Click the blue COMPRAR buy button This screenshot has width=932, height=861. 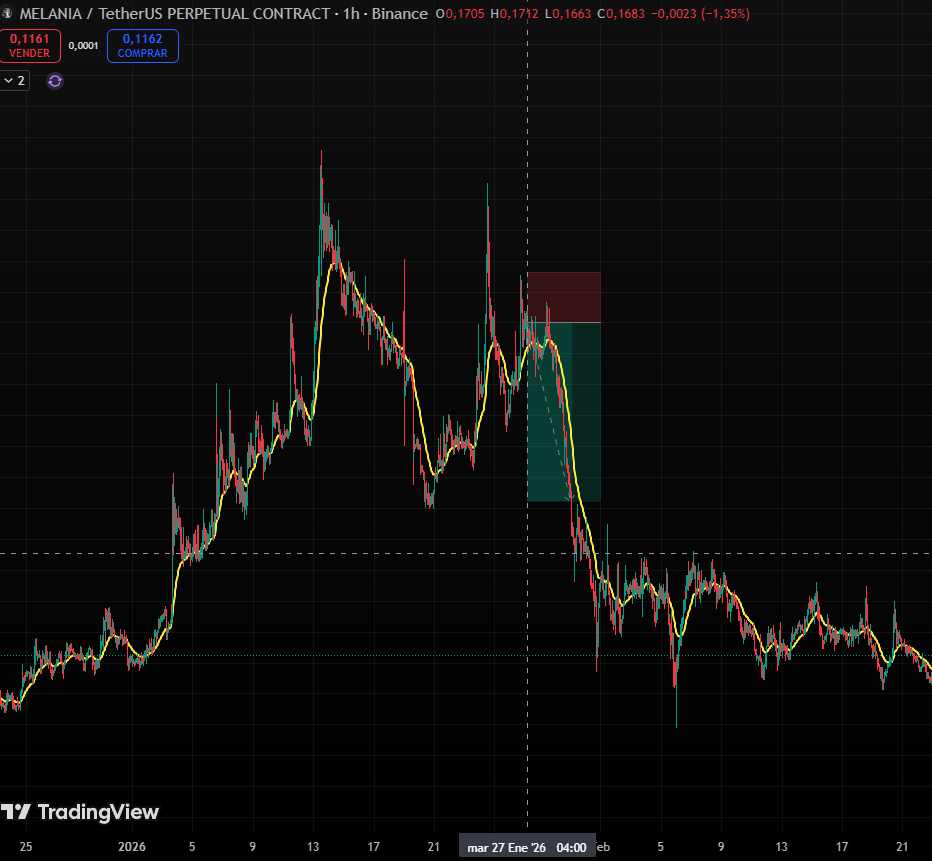(143, 46)
